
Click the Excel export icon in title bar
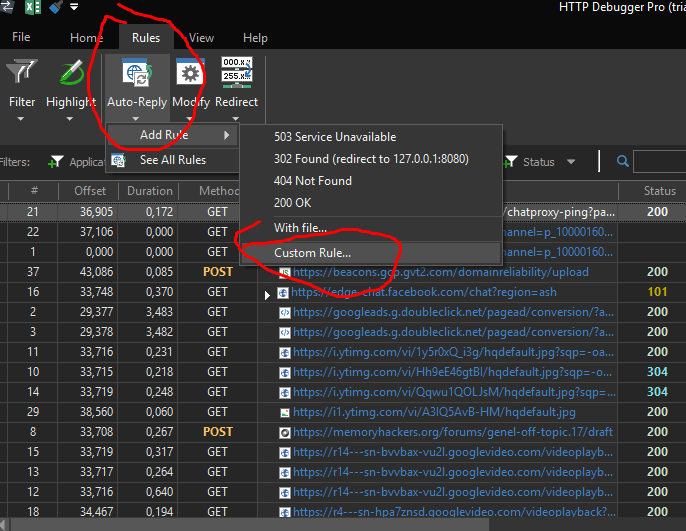click(x=33, y=7)
